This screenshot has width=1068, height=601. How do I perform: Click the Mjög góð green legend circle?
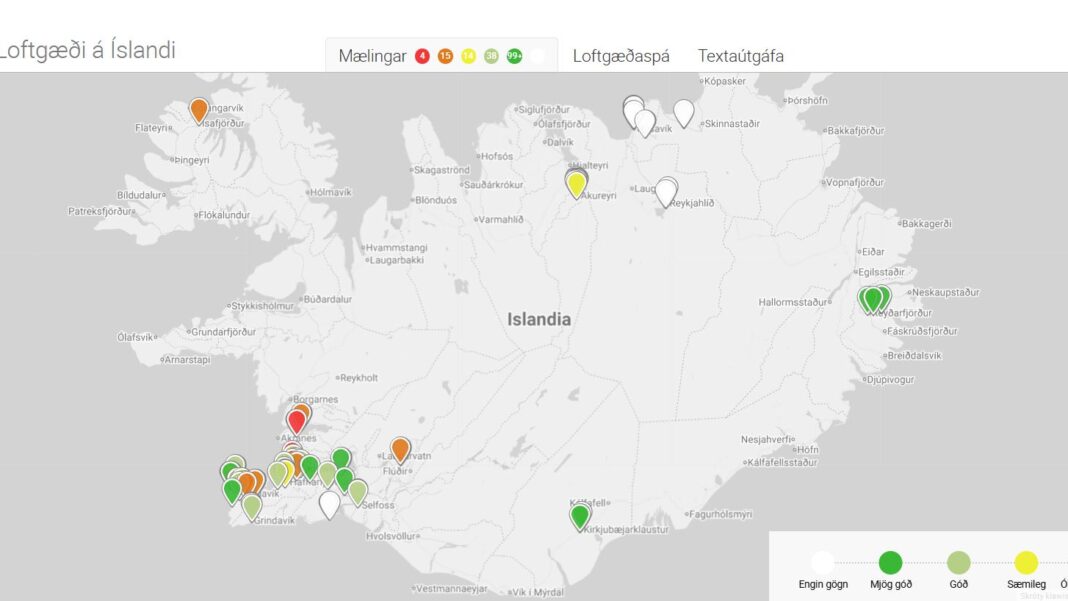click(x=890, y=562)
